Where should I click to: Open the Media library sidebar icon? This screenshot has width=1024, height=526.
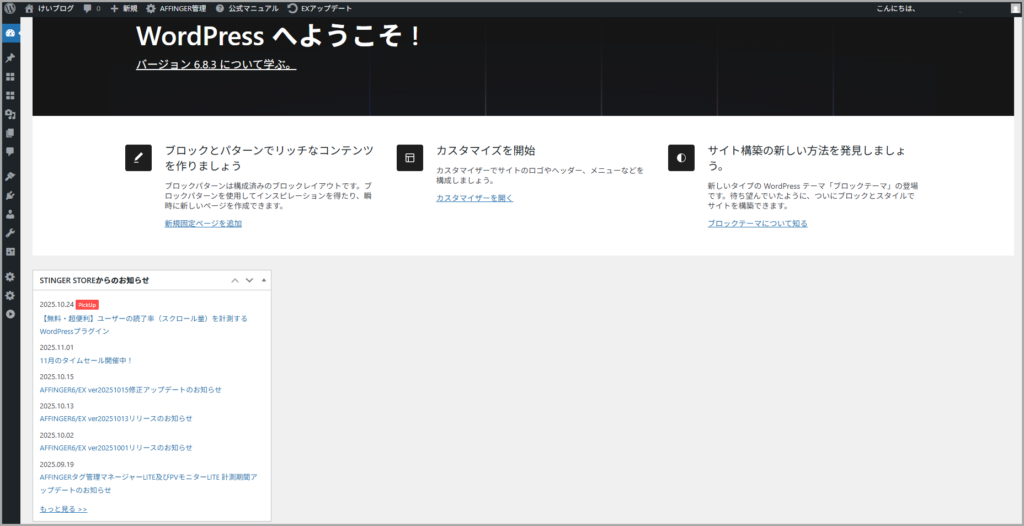pyautogui.click(x=10, y=114)
